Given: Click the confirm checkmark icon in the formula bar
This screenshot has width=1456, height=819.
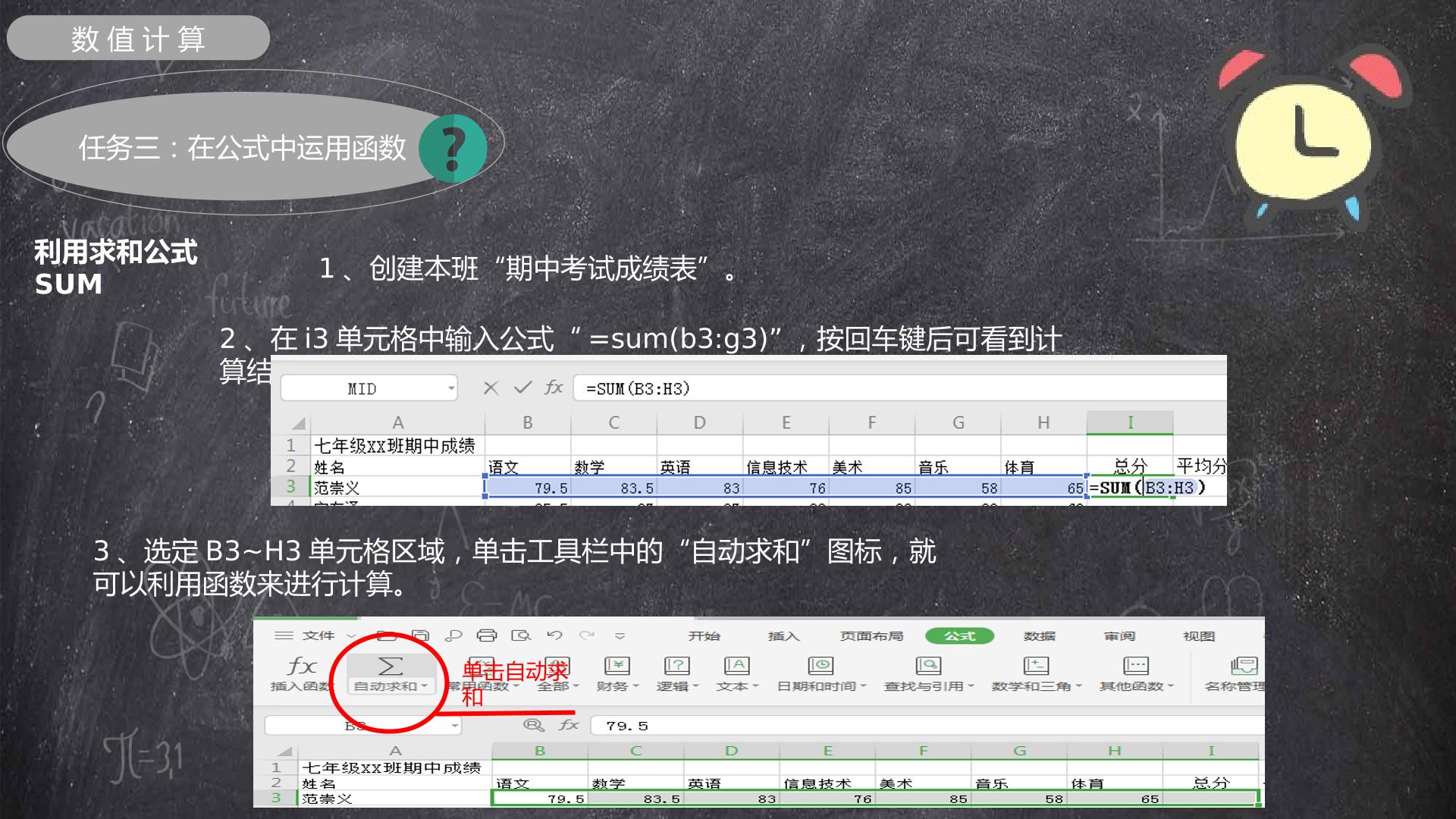Looking at the screenshot, I should (522, 388).
